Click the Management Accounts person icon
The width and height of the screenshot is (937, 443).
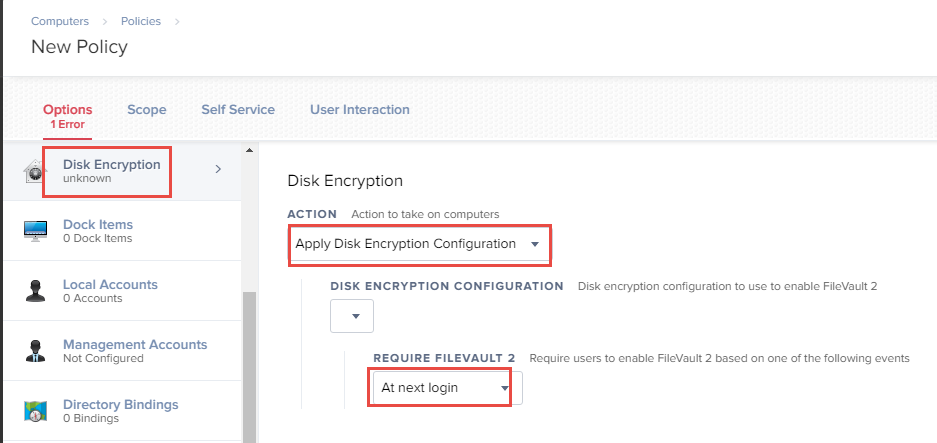[35, 350]
